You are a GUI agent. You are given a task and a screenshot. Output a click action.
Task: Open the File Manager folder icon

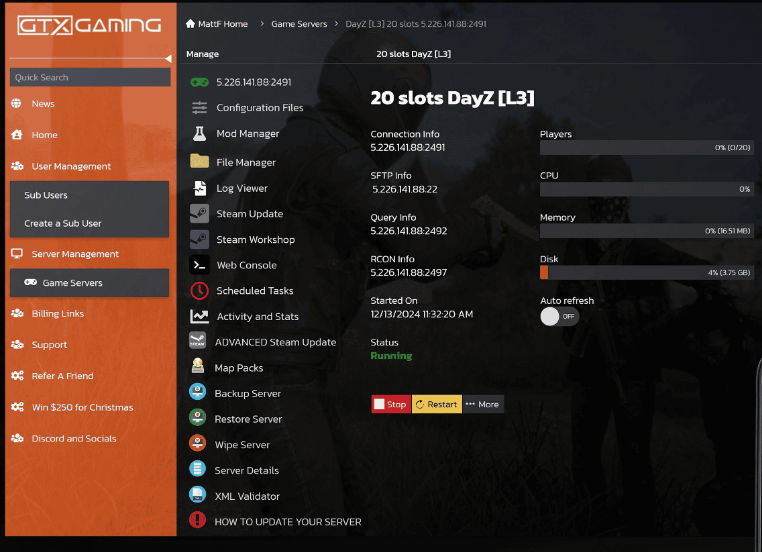click(199, 161)
